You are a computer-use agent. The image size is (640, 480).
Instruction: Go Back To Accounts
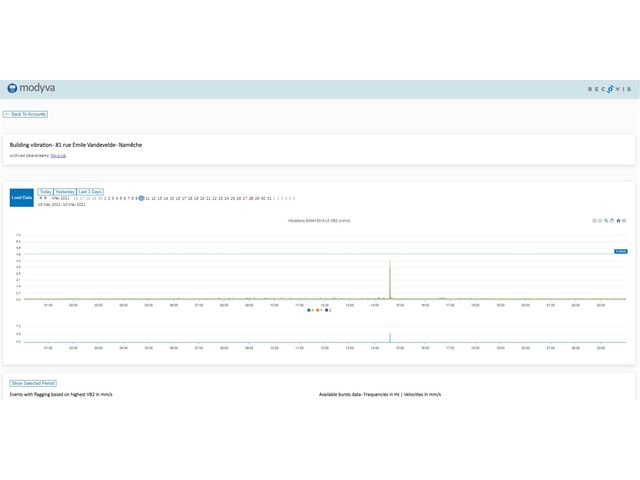(25, 114)
